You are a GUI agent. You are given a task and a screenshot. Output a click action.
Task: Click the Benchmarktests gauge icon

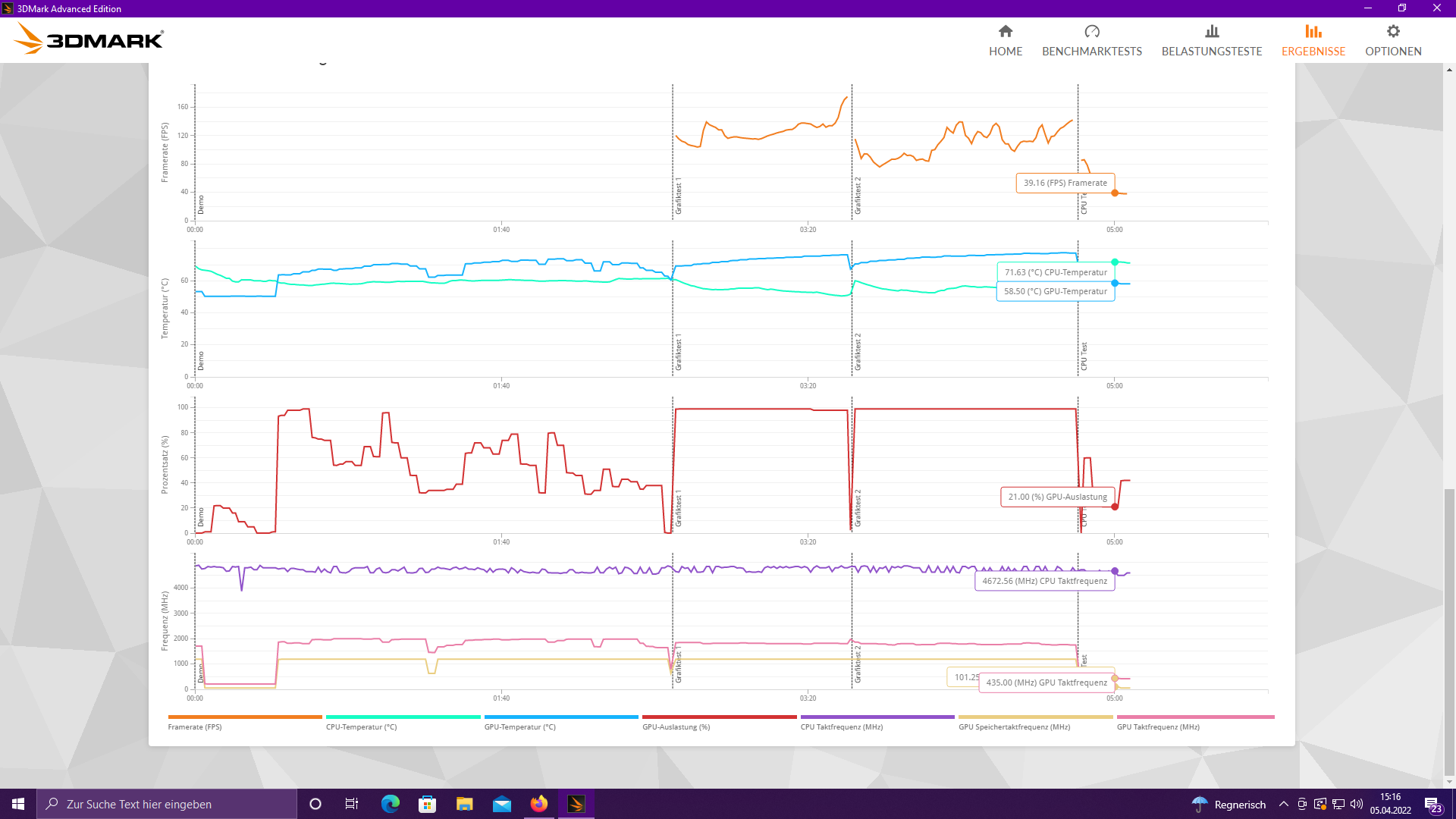[1092, 31]
